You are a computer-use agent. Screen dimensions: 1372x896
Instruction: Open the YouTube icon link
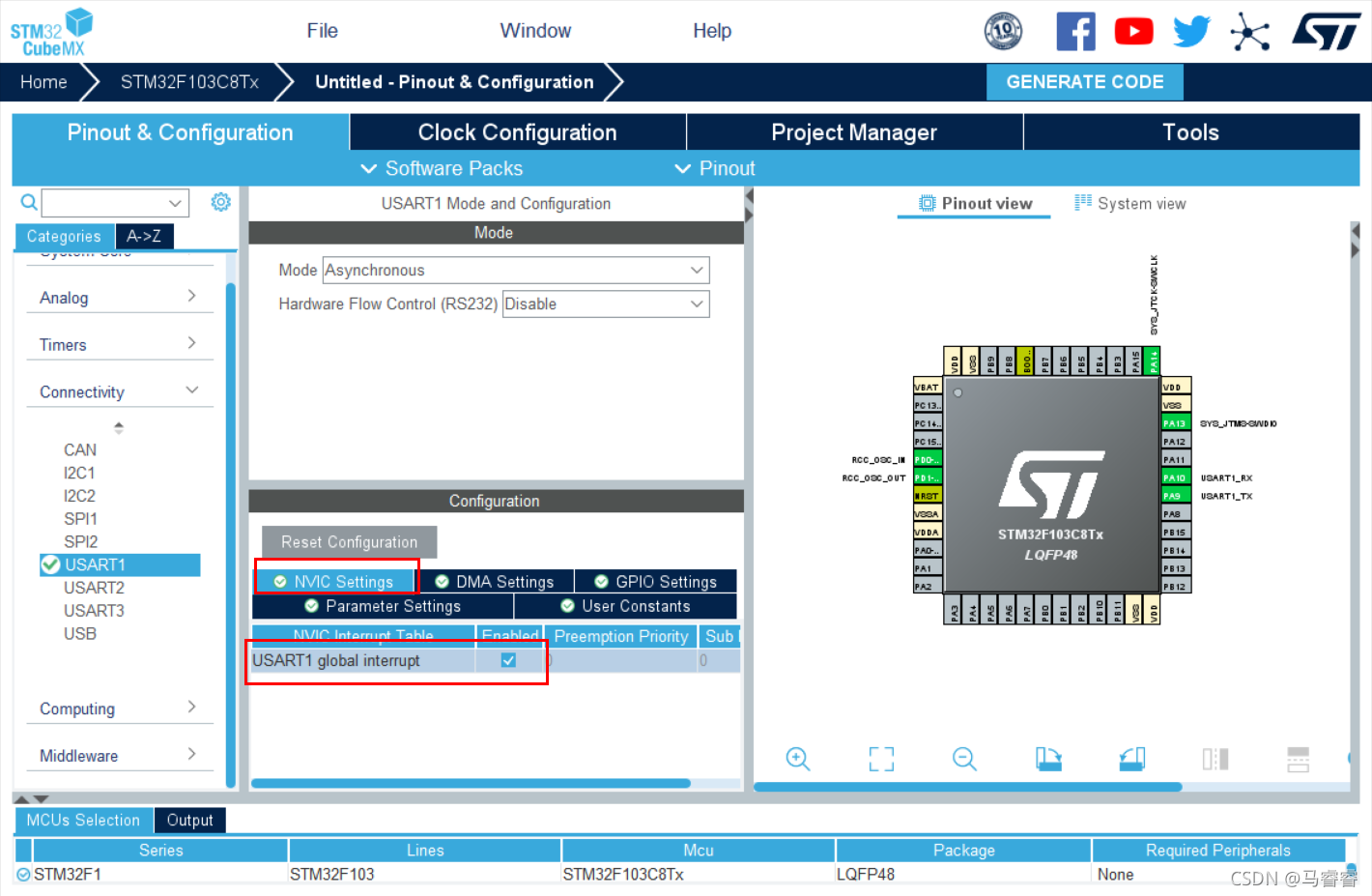[x=1133, y=31]
